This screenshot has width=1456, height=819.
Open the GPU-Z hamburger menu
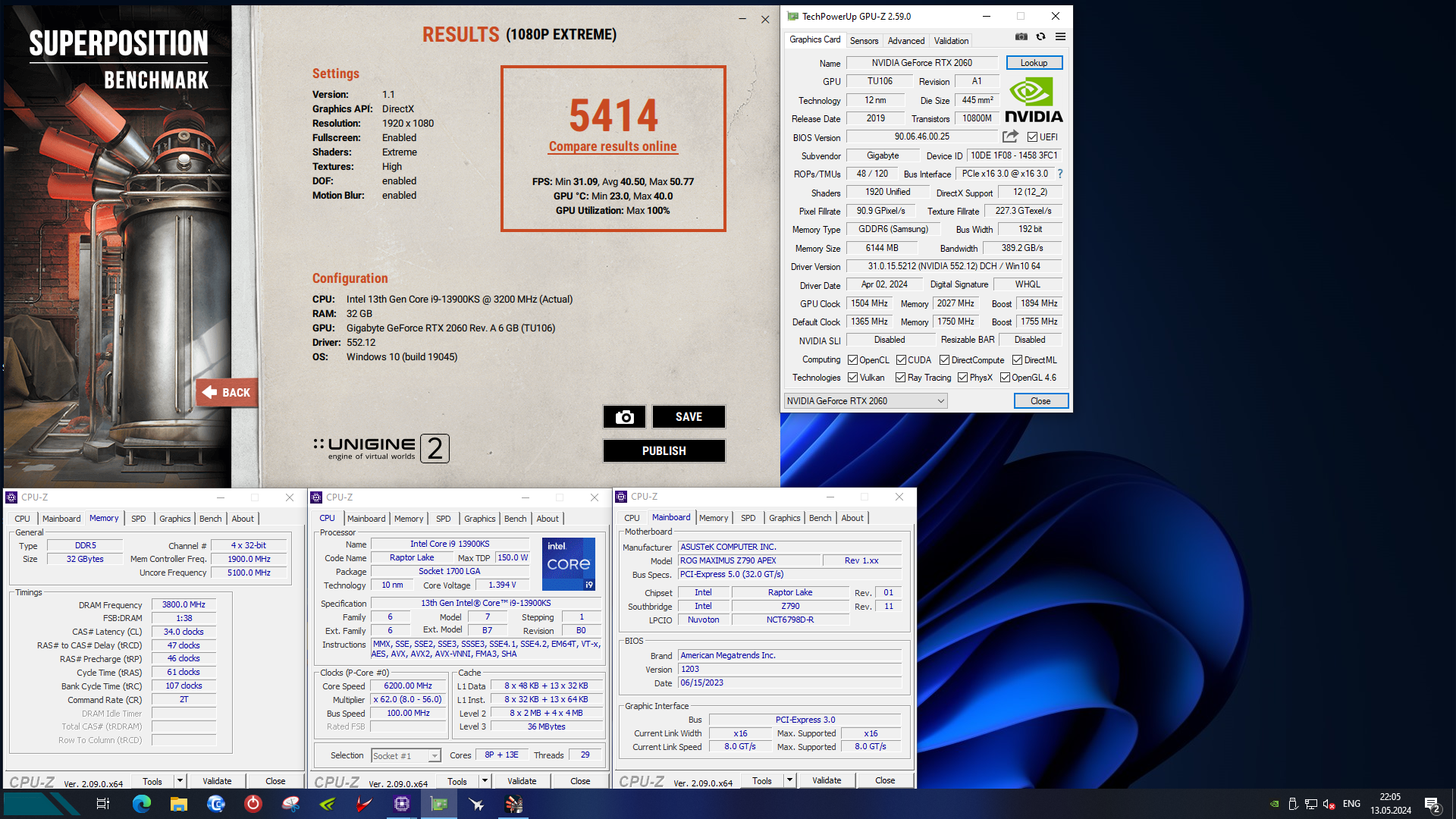pyautogui.click(x=1060, y=36)
